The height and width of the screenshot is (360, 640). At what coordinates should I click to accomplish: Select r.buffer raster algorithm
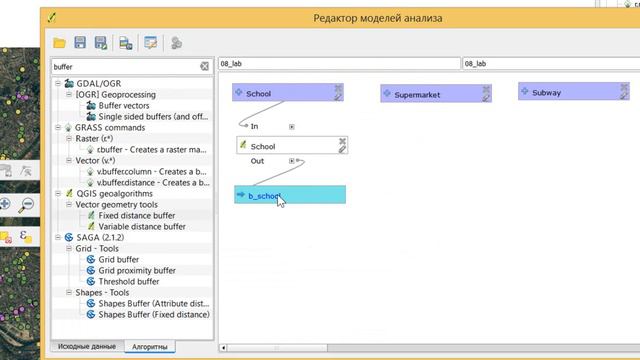(x=151, y=149)
